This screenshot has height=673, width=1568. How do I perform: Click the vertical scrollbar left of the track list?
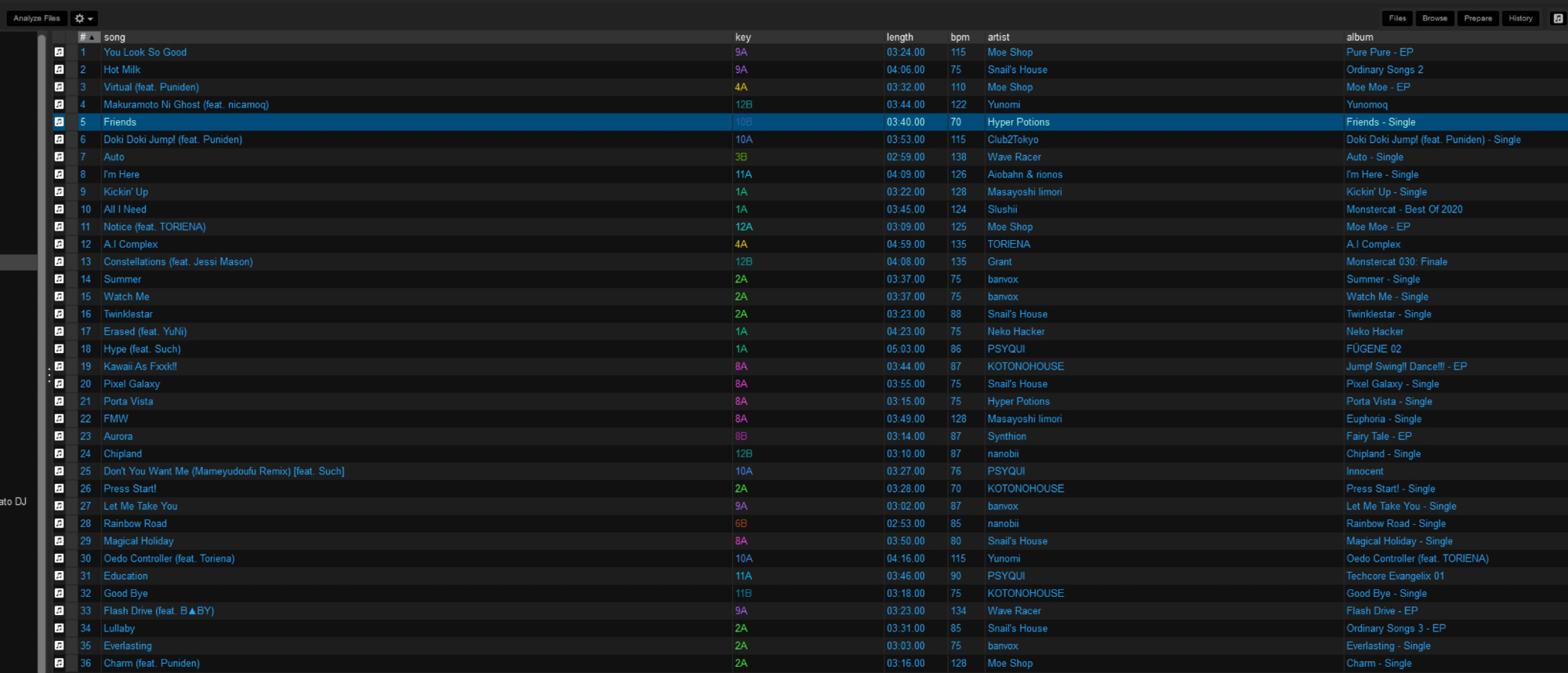click(x=42, y=353)
